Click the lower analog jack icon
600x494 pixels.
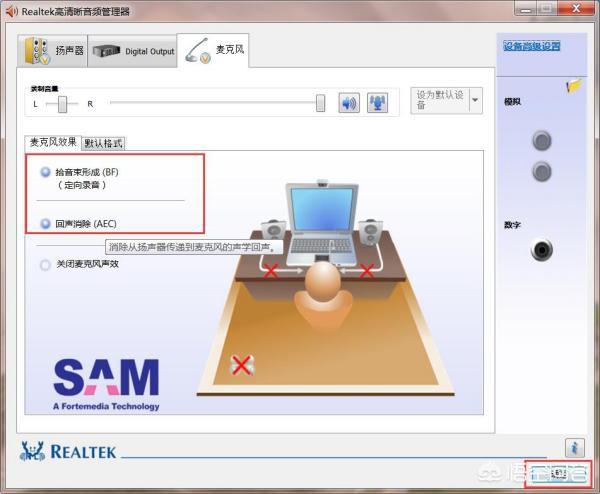coord(542,171)
